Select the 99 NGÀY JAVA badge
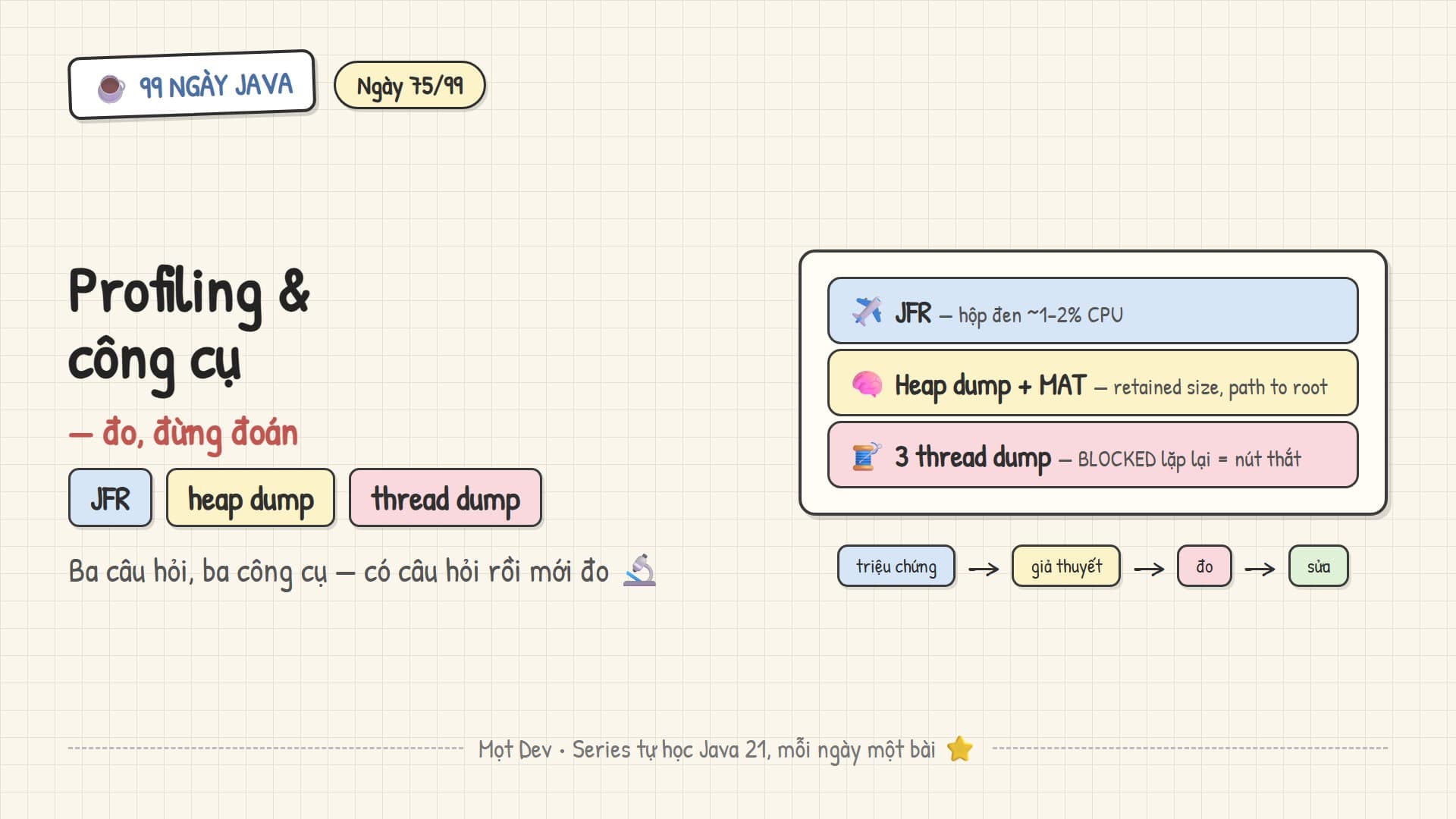This screenshot has width=1456, height=819. (x=192, y=85)
